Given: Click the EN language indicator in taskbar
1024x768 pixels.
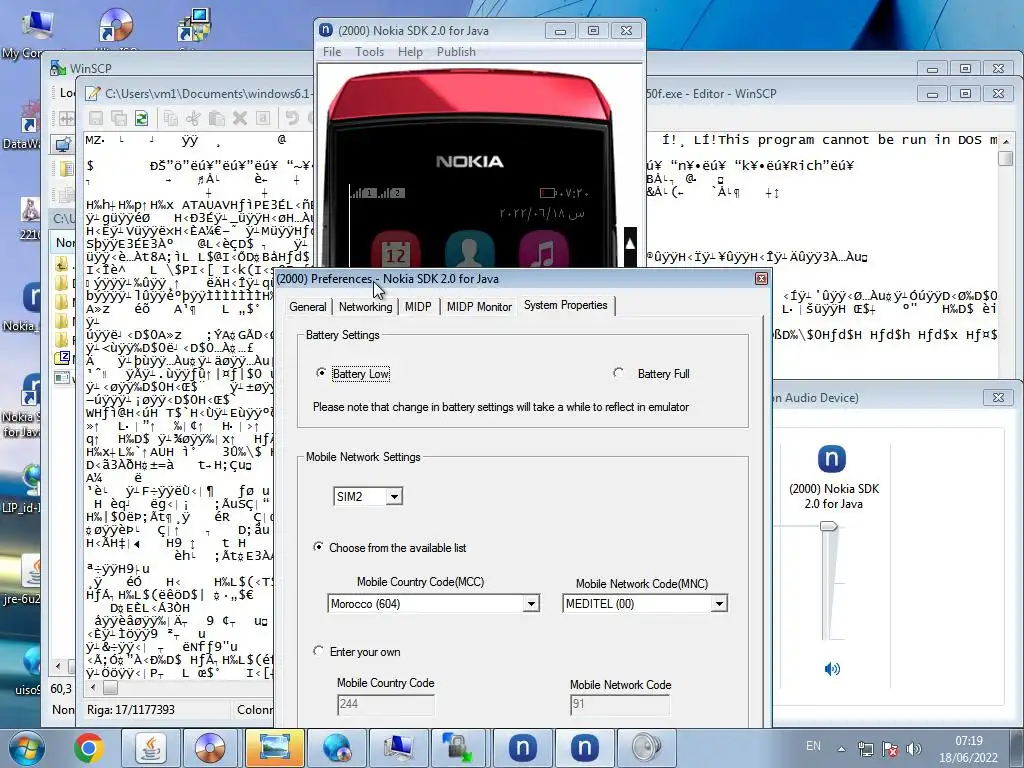Looking at the screenshot, I should coord(813,746).
